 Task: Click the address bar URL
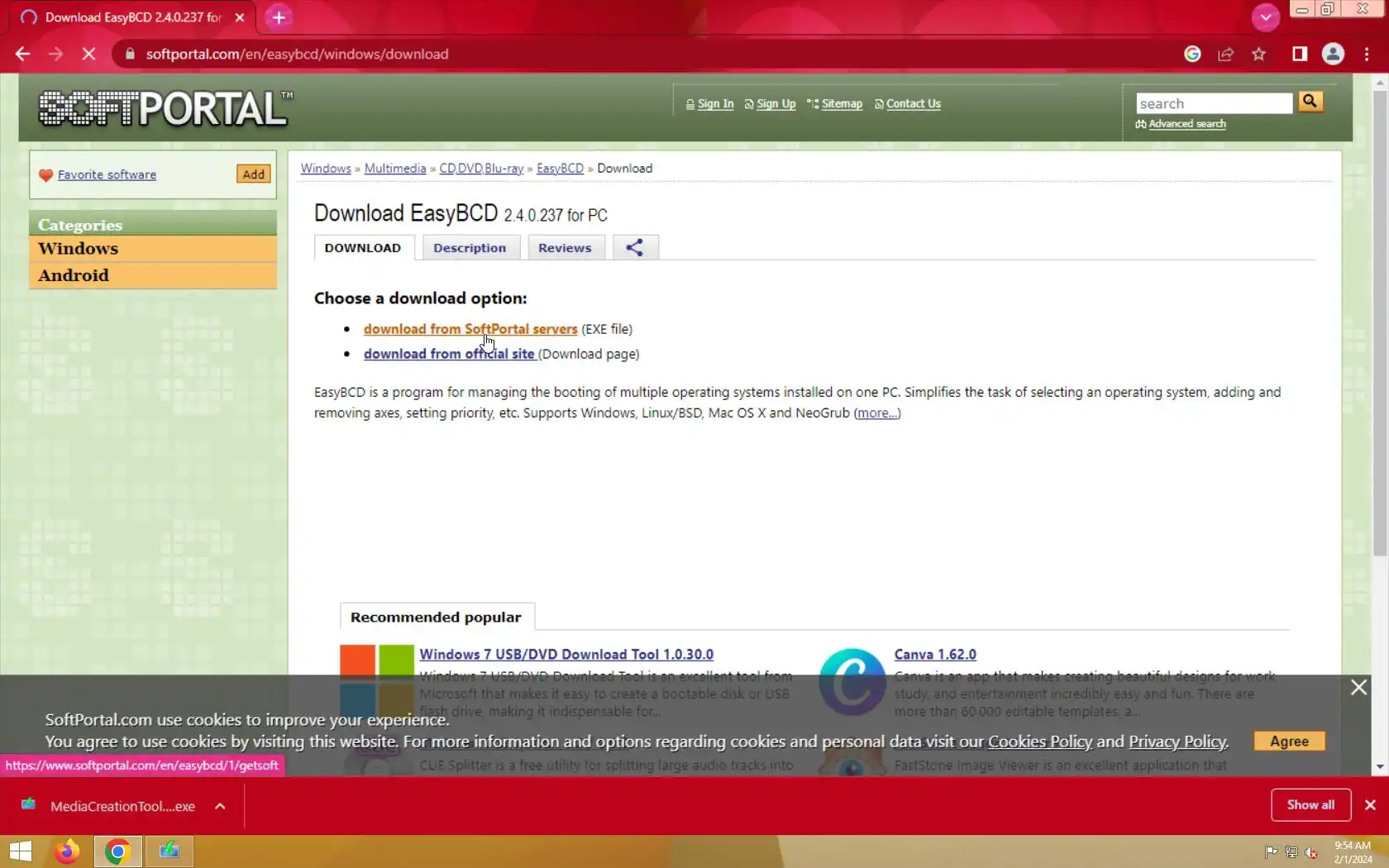297,54
